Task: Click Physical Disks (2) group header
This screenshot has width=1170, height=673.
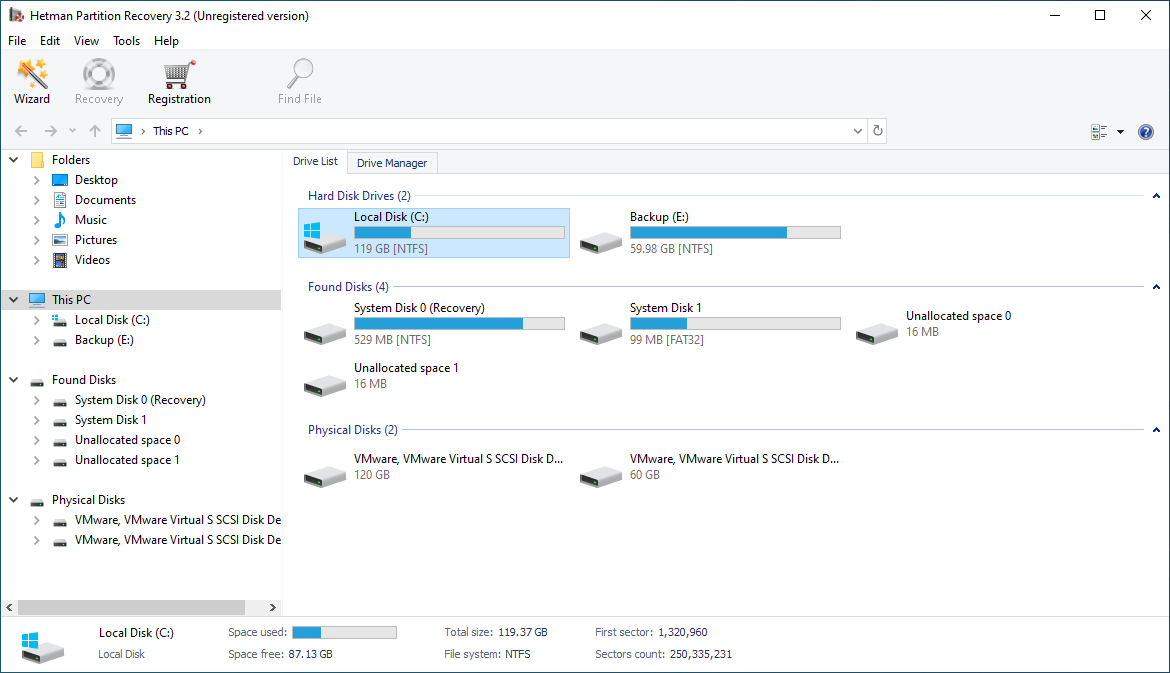Action: click(x=352, y=431)
